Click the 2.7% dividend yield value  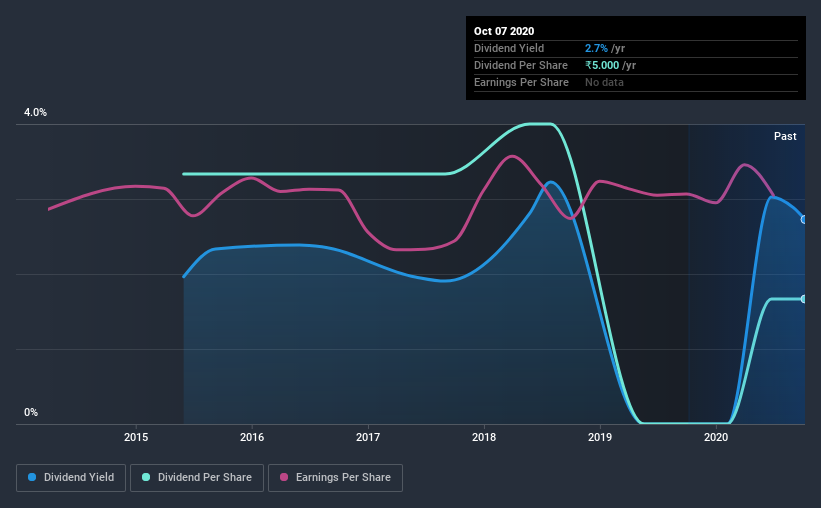pos(596,48)
